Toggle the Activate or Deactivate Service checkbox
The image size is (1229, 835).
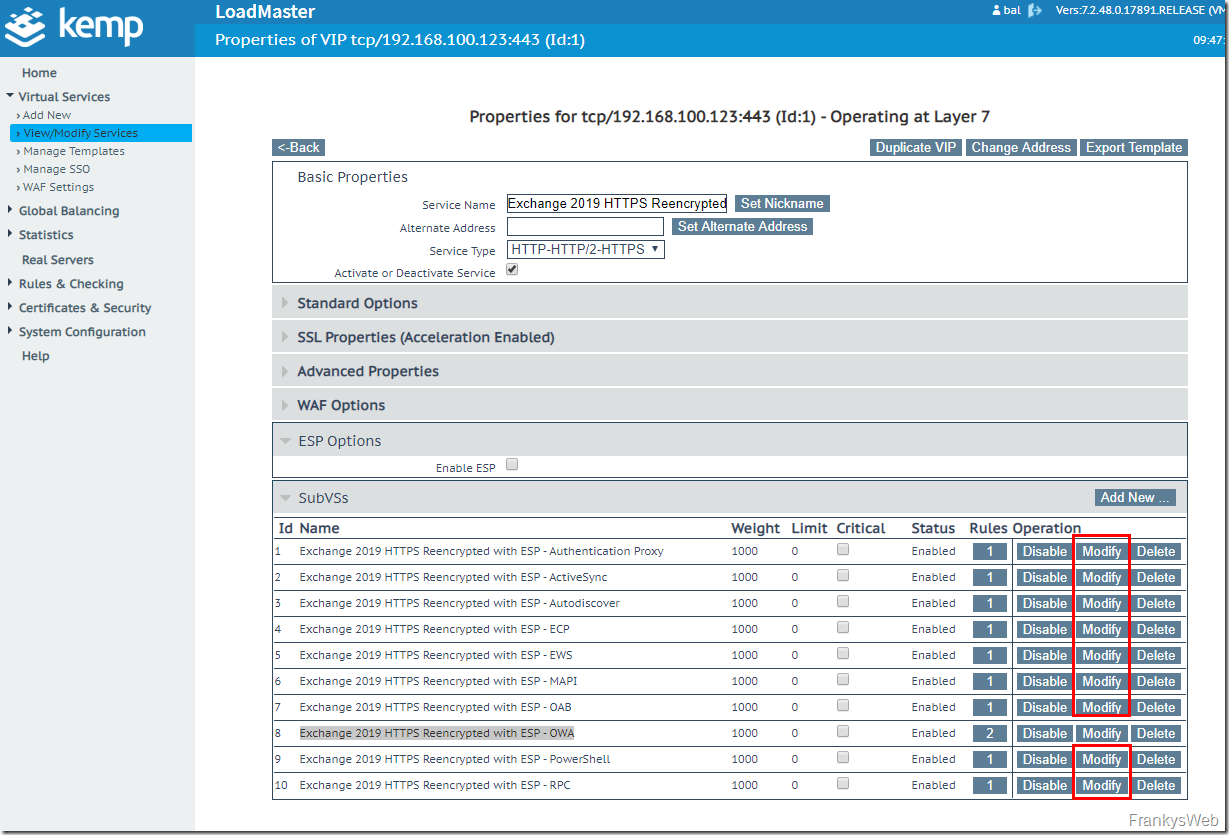click(x=512, y=270)
